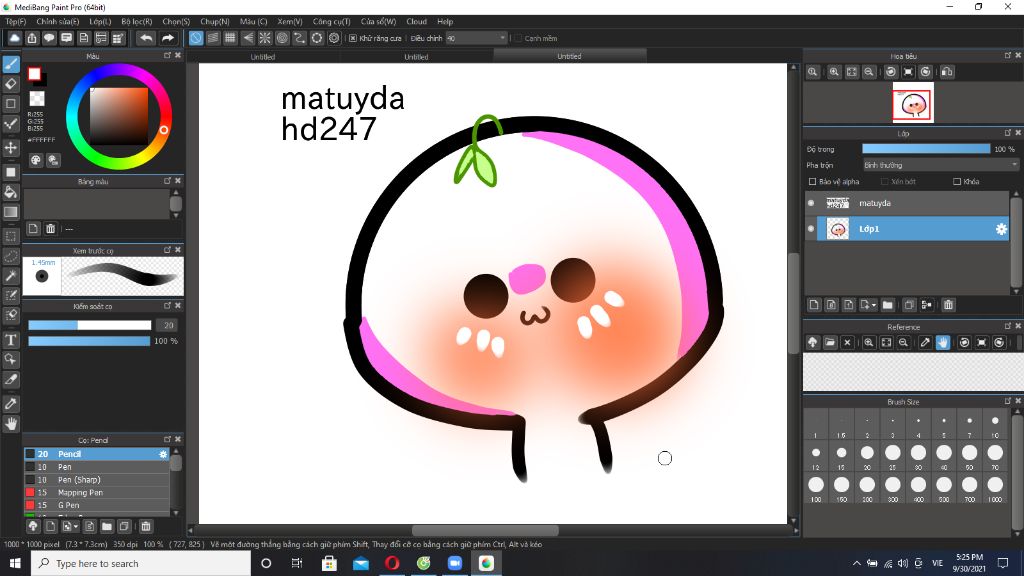
Task: Adjust the brush size slider showing 20
Action: tap(89, 325)
